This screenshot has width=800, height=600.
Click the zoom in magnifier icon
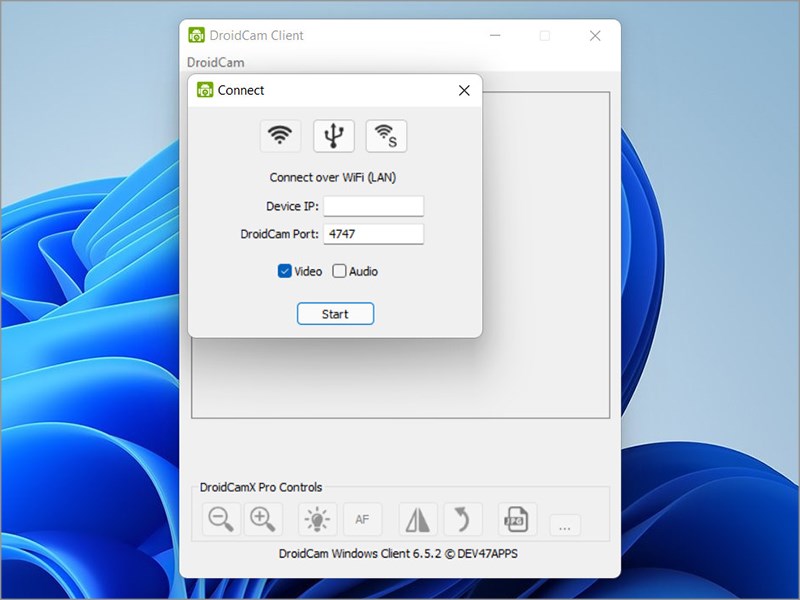tap(263, 519)
